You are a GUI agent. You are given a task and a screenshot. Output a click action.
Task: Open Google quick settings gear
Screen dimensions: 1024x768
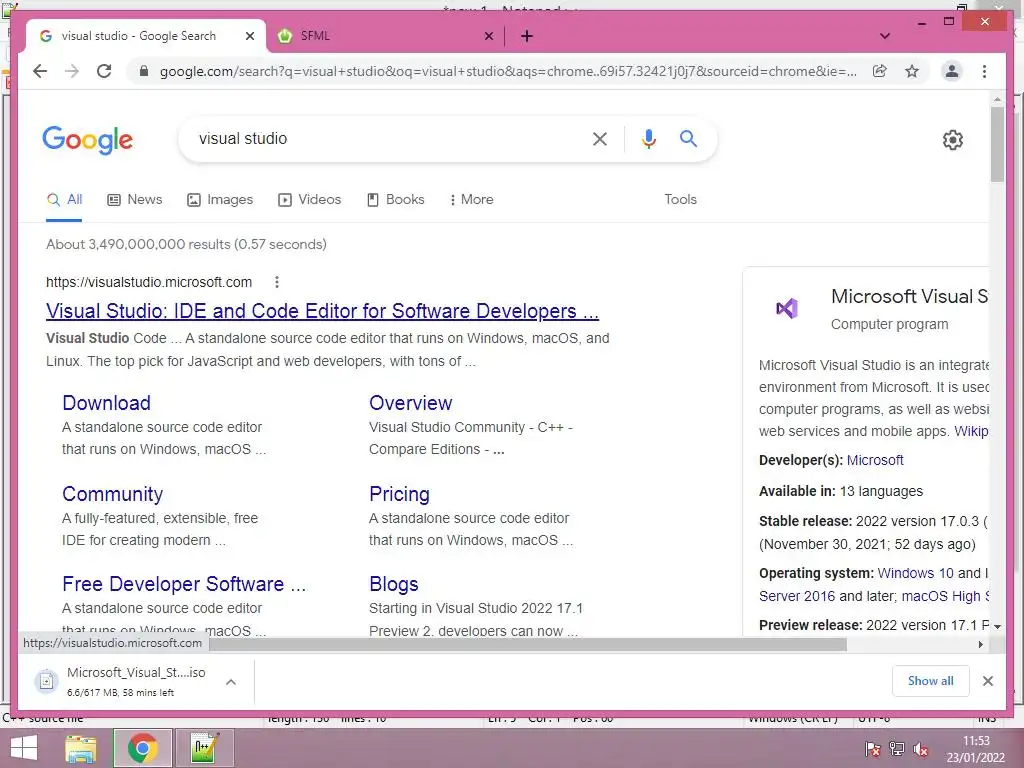click(x=953, y=140)
